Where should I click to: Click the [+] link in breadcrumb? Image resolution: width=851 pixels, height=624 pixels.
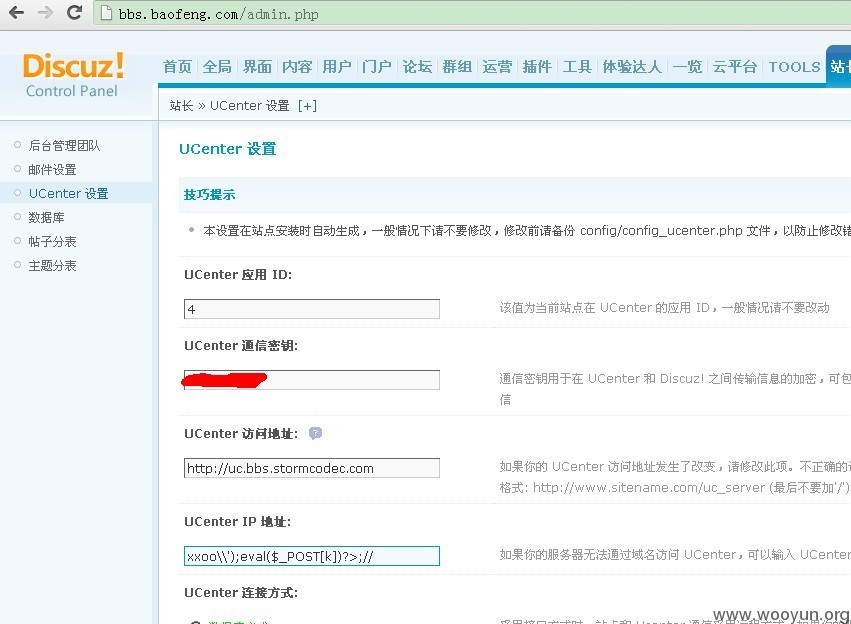click(307, 106)
